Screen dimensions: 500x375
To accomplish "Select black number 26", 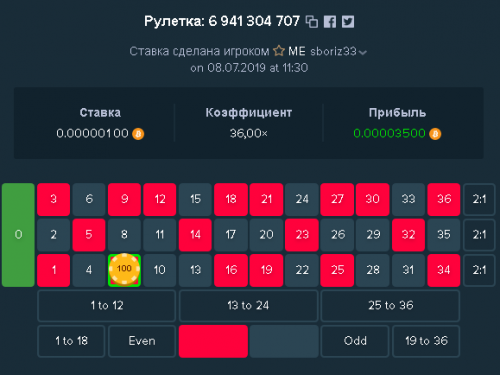I will [x=337, y=235].
